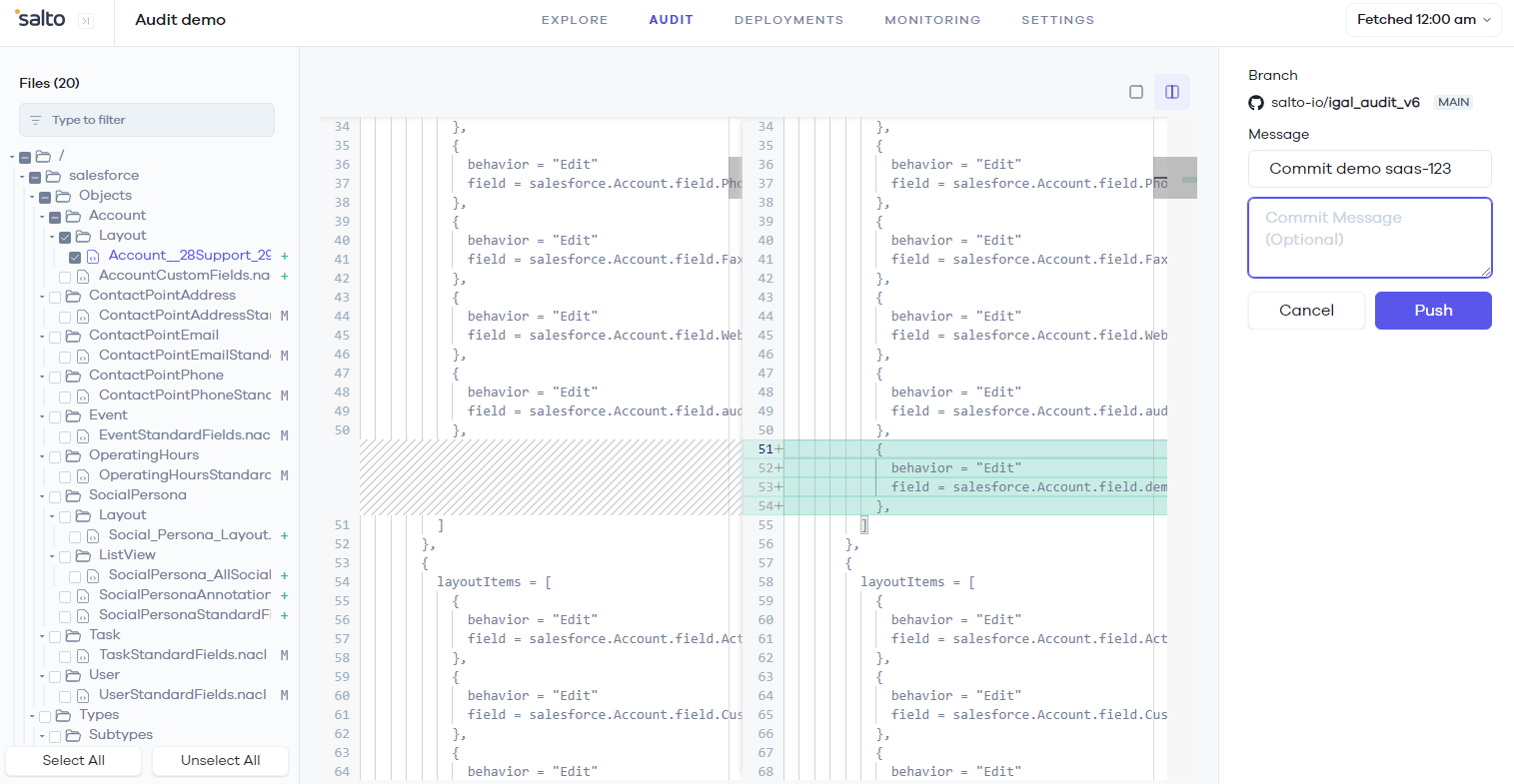Check the ContactPointAddress folder checkbox

point(55,297)
